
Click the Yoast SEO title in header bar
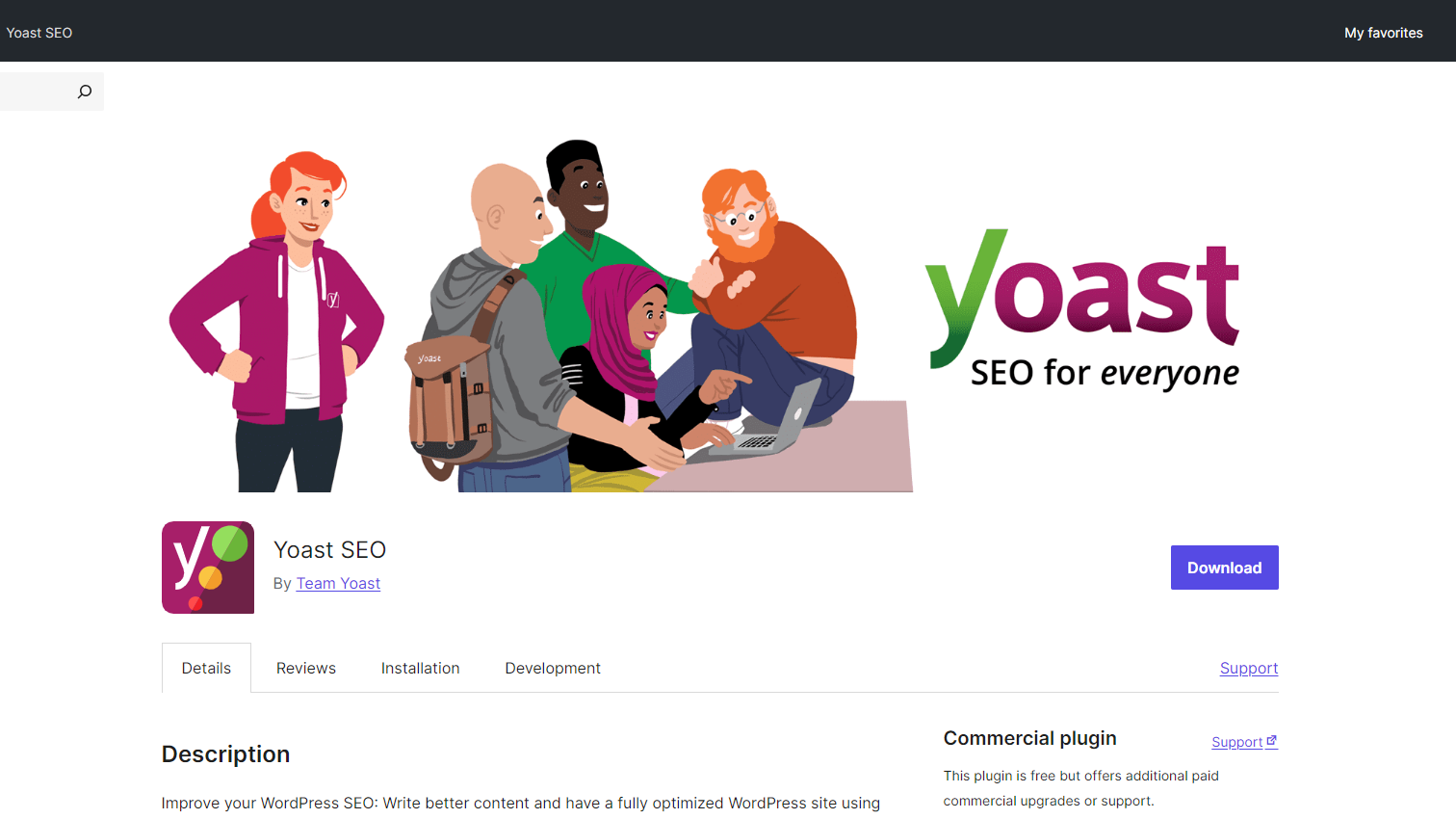pos(39,33)
